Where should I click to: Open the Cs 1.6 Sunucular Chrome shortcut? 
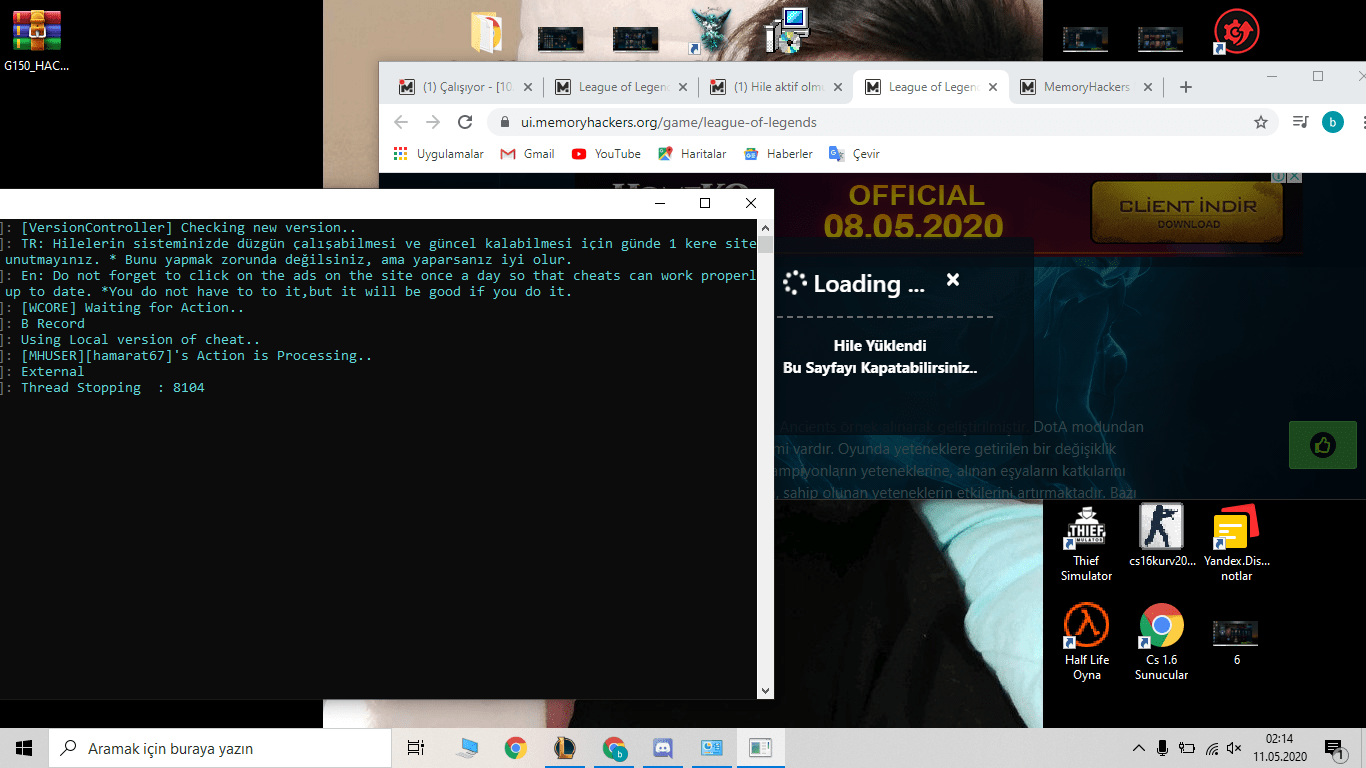tap(1161, 642)
